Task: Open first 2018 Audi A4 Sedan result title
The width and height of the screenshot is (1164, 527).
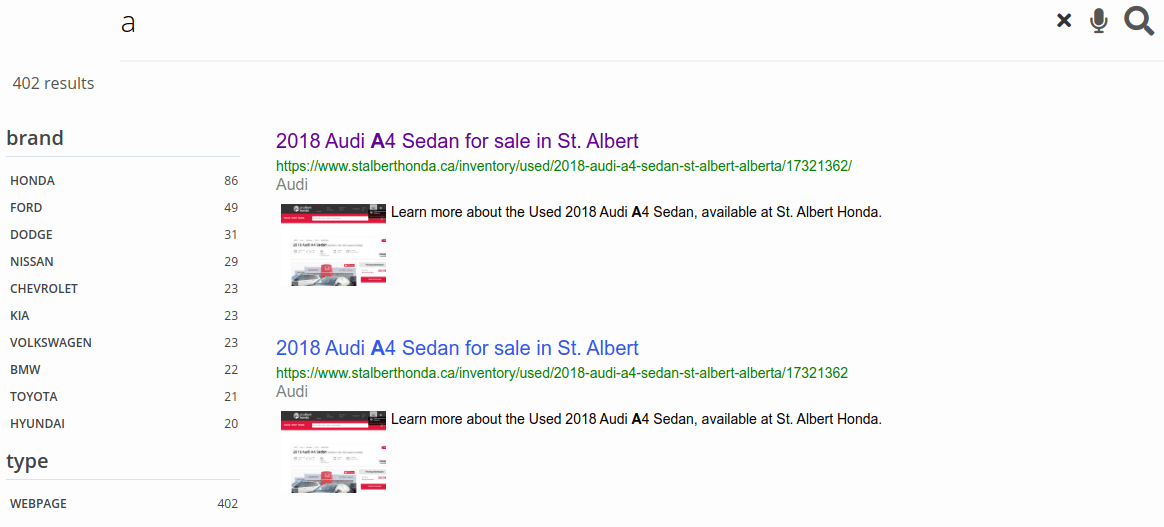Action: point(457,141)
